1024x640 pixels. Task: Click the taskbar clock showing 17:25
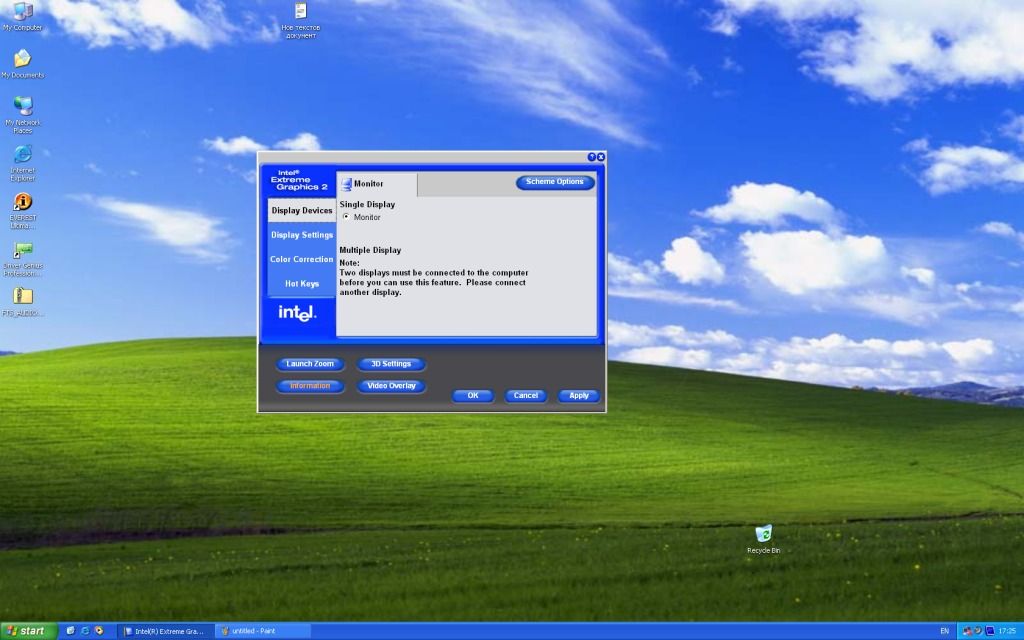point(1007,631)
